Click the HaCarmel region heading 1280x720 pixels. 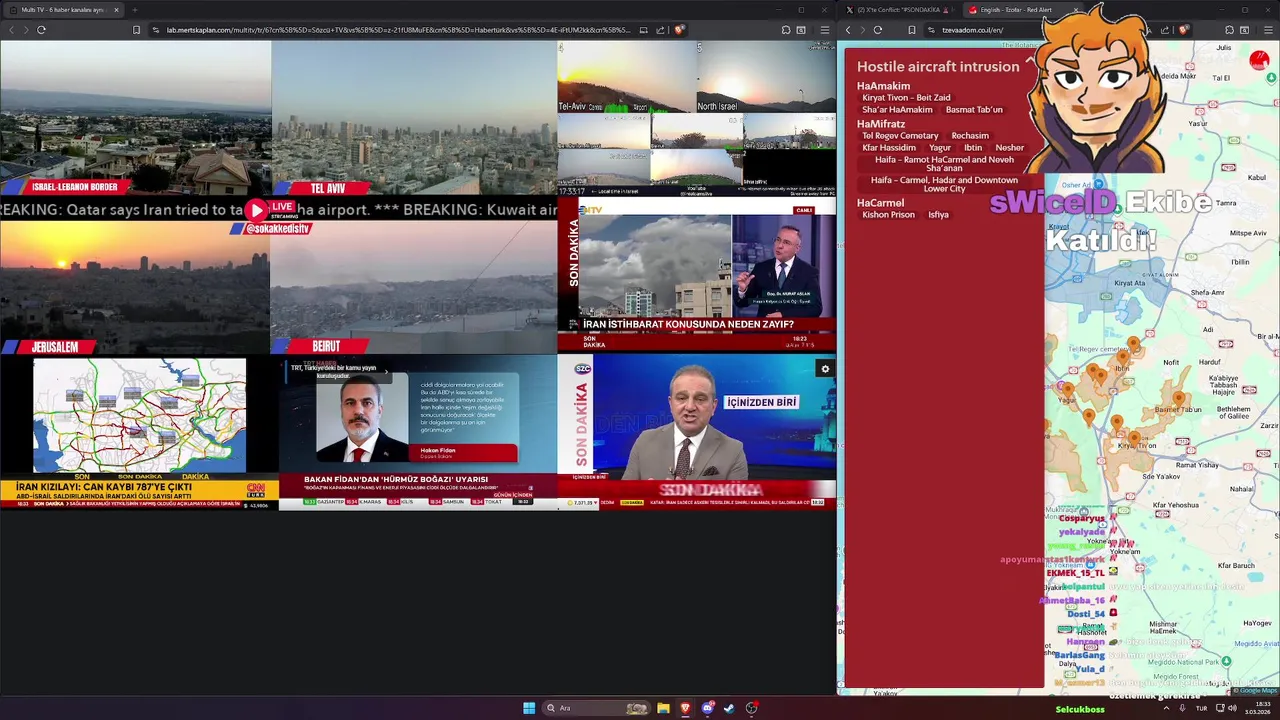click(880, 203)
